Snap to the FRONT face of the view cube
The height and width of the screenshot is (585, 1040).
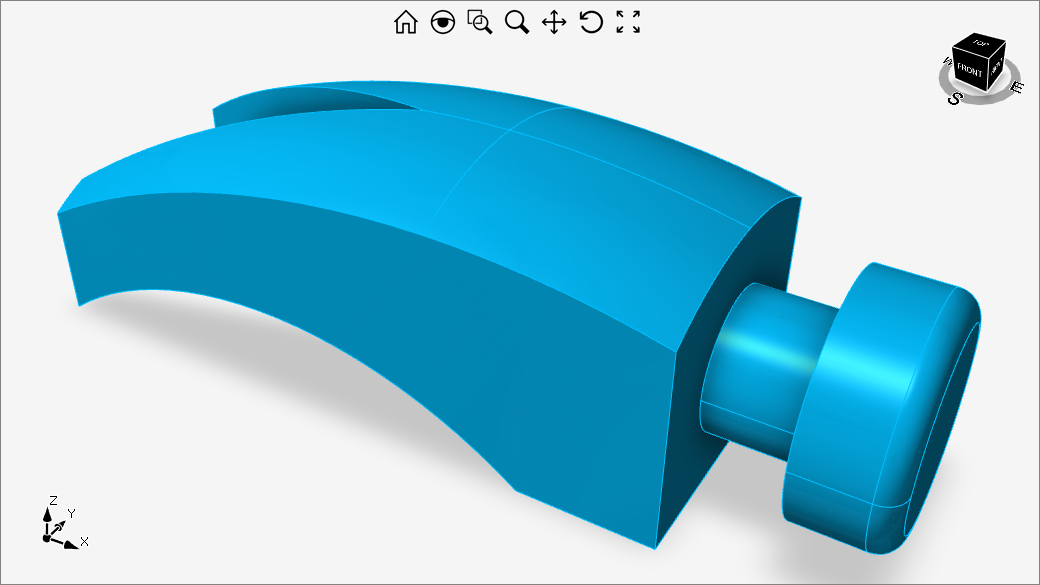click(x=970, y=69)
